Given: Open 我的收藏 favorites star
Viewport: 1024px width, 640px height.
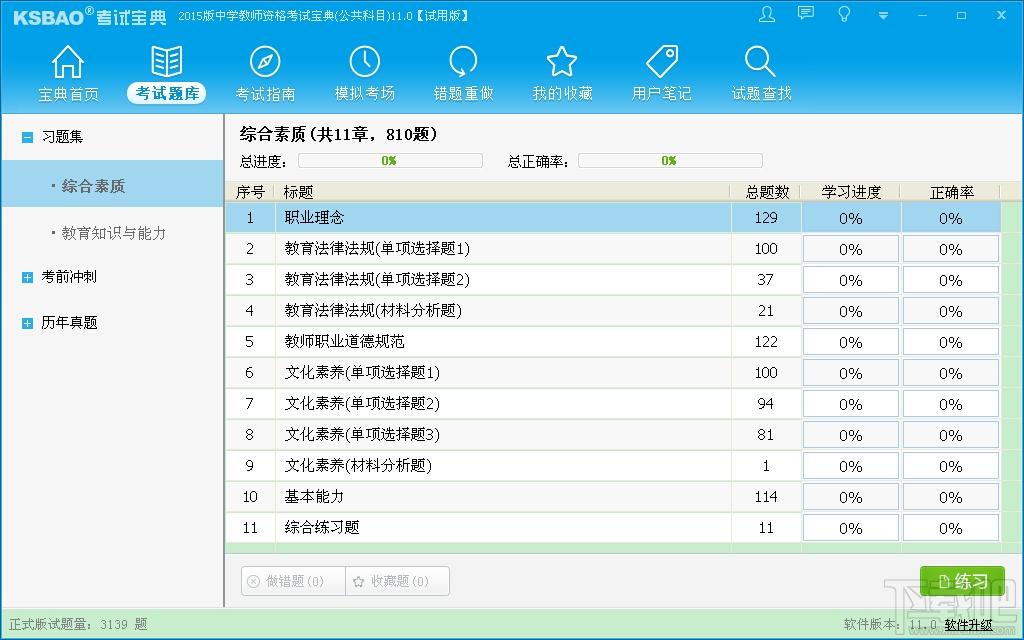Looking at the screenshot, I should point(562,70).
